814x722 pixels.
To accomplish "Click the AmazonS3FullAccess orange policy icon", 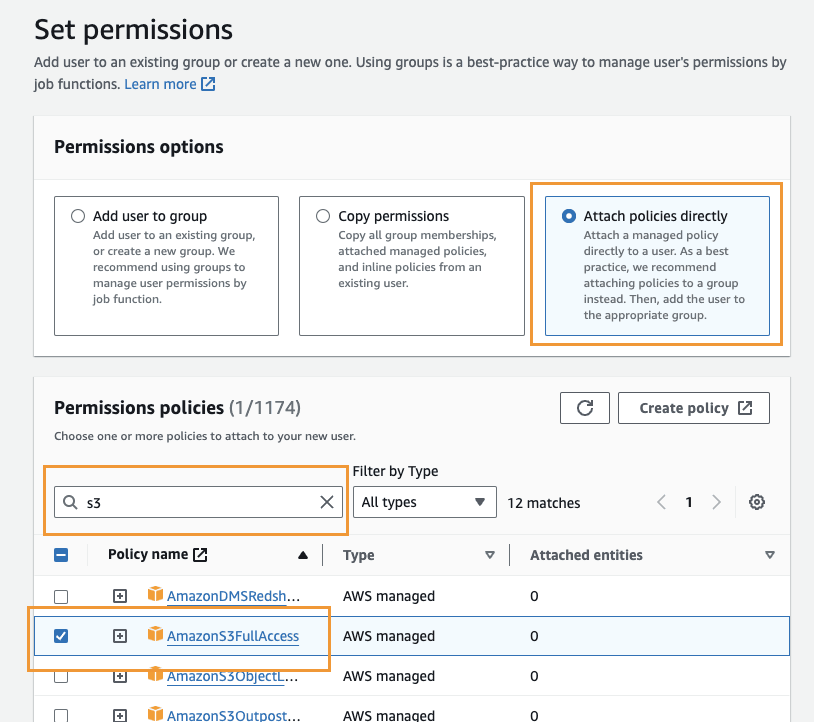I will point(155,635).
